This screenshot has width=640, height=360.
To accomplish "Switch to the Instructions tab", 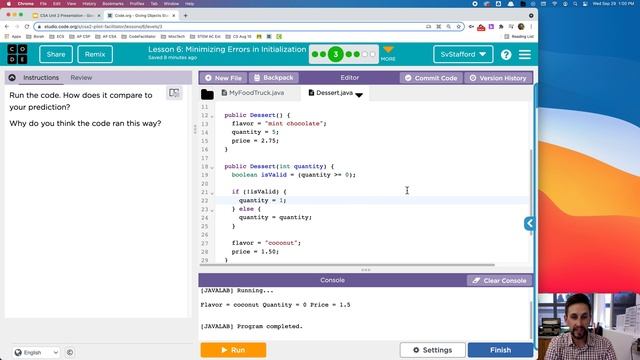I will [41, 78].
